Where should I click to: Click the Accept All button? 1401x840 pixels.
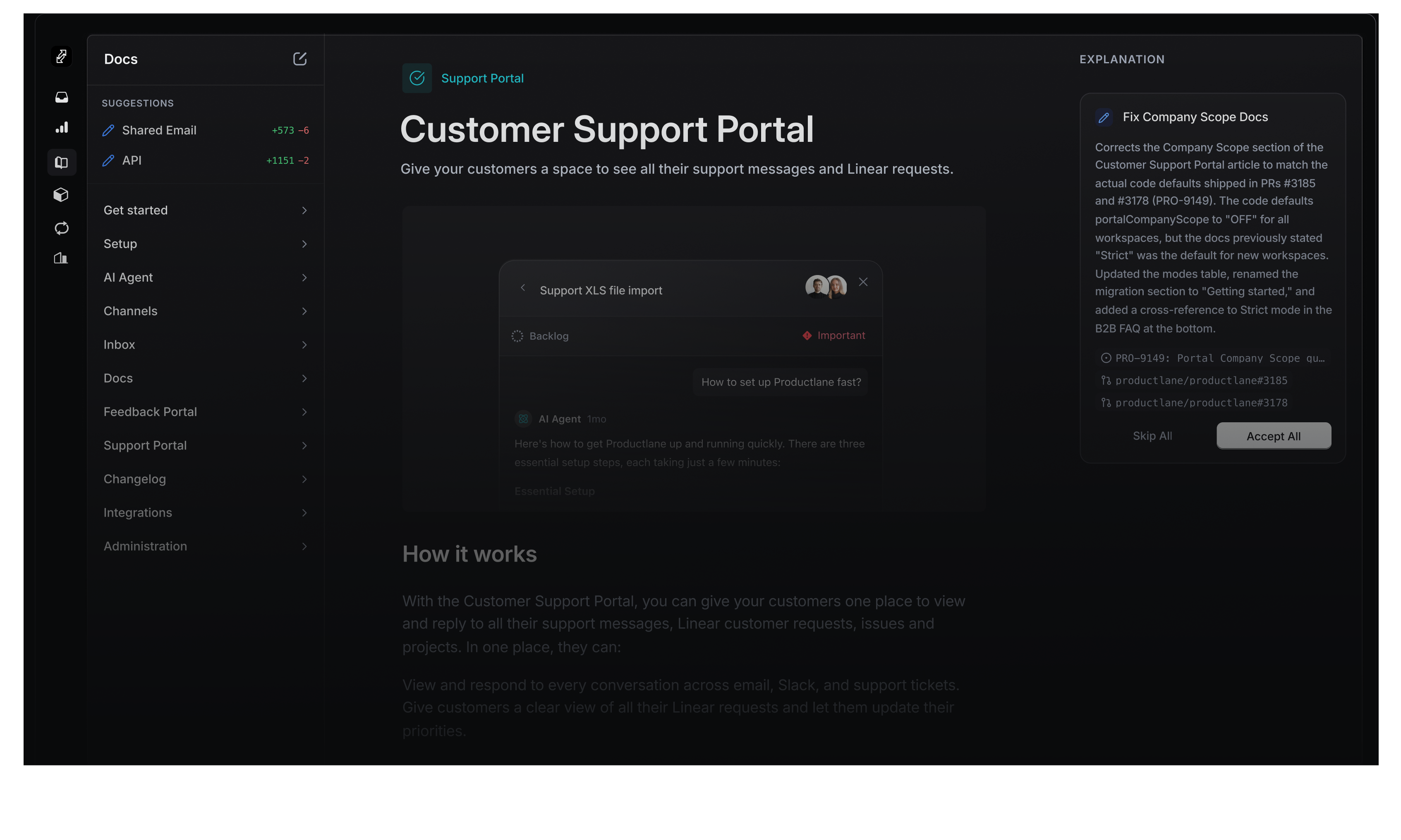point(1274,436)
